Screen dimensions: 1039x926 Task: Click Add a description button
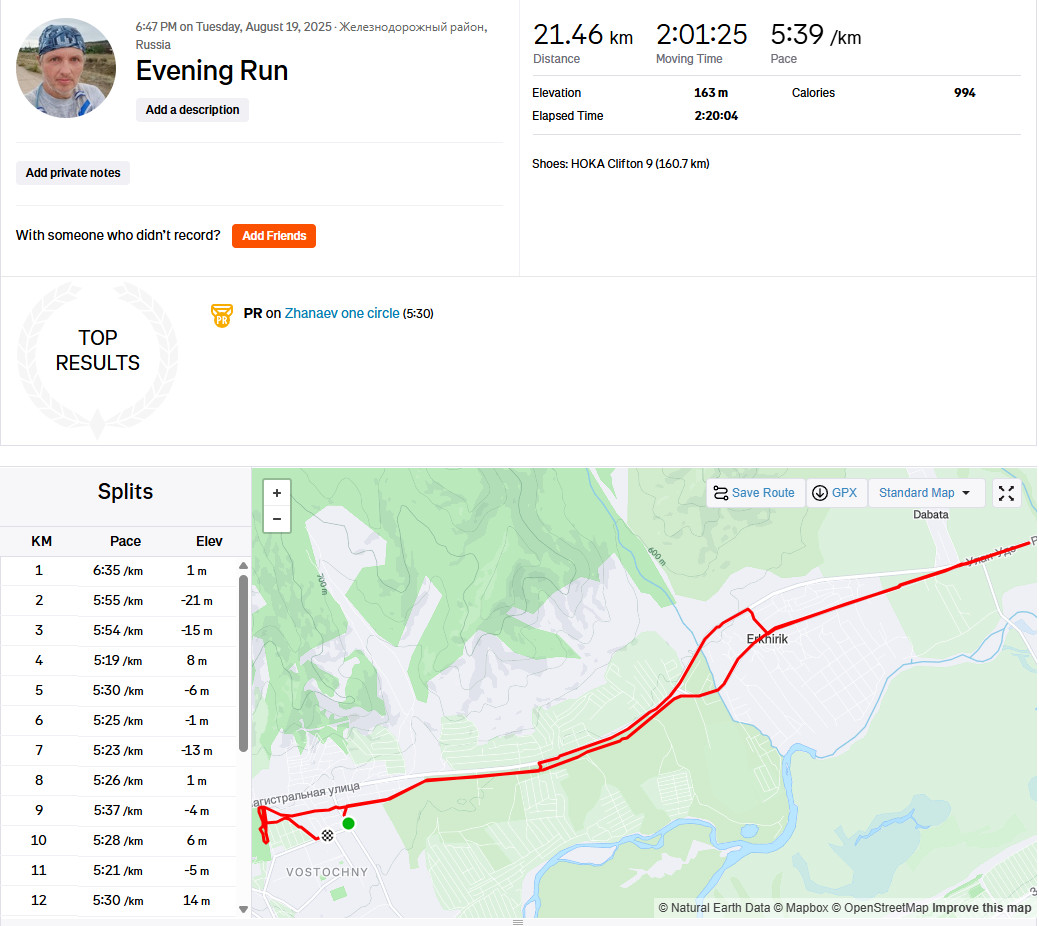192,110
